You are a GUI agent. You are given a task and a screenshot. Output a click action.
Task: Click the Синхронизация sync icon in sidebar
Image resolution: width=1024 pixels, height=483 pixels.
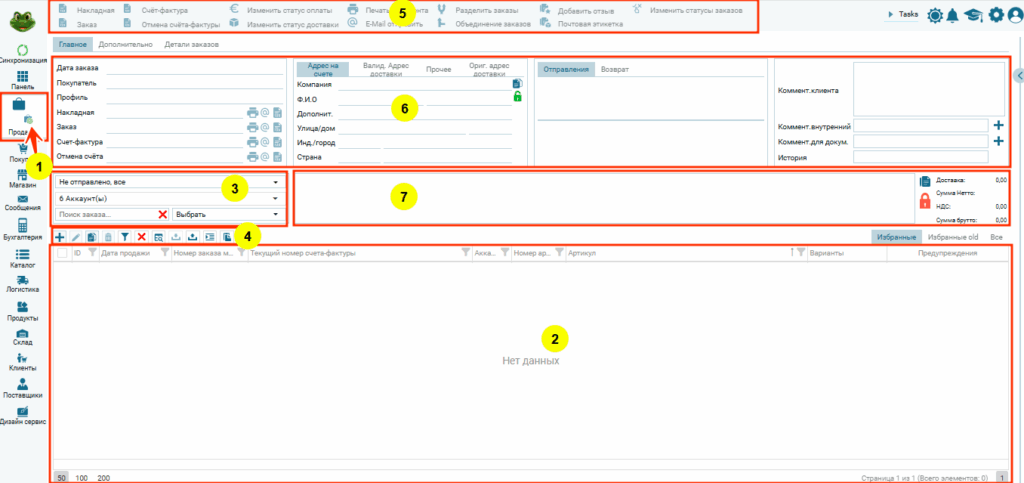[x=22, y=49]
